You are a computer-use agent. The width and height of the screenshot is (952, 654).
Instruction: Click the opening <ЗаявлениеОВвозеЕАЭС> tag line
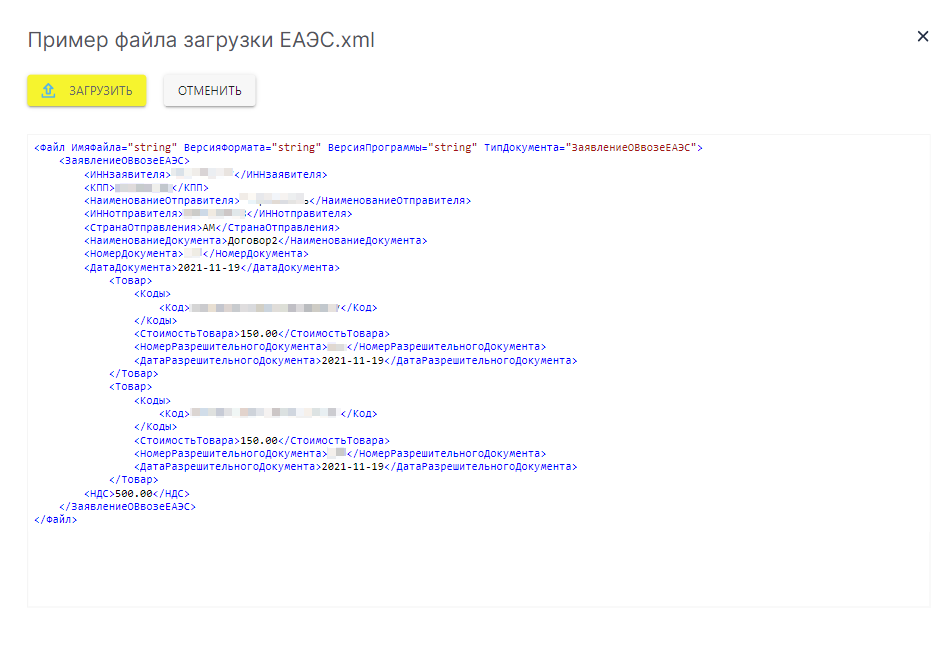(x=124, y=161)
